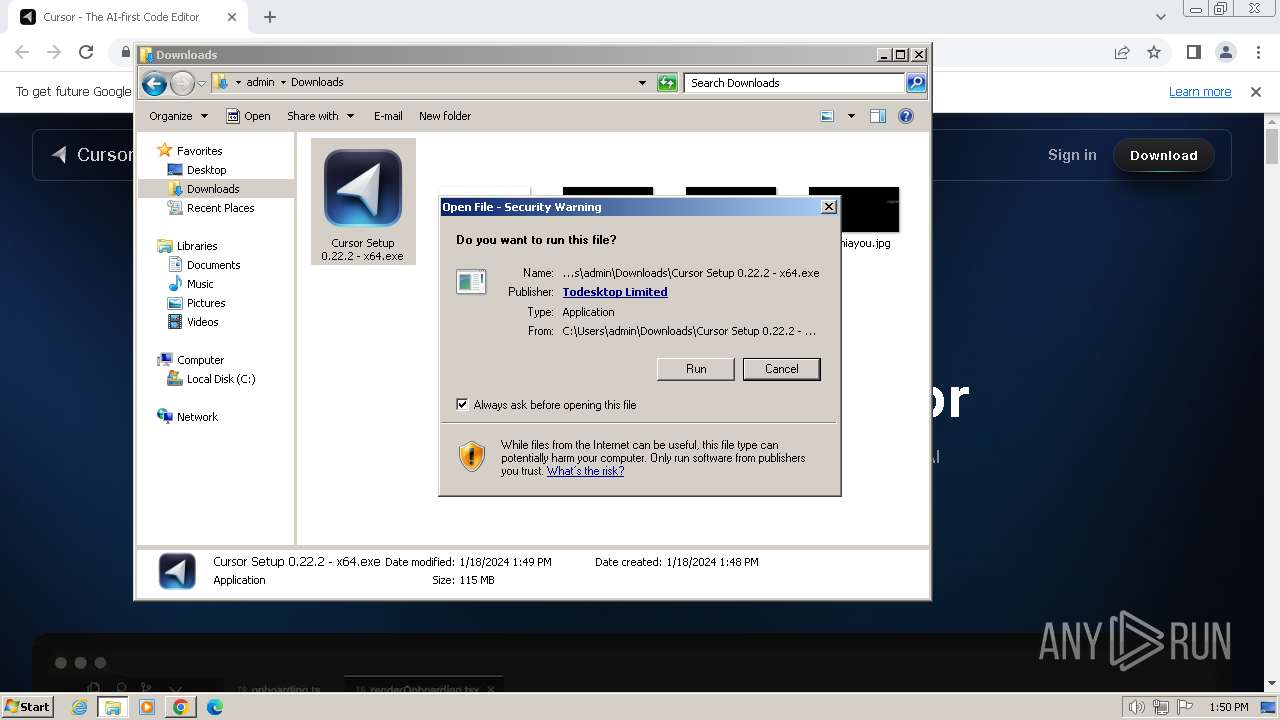Reload the page in Chrome
The image size is (1280, 720).
coord(86,52)
